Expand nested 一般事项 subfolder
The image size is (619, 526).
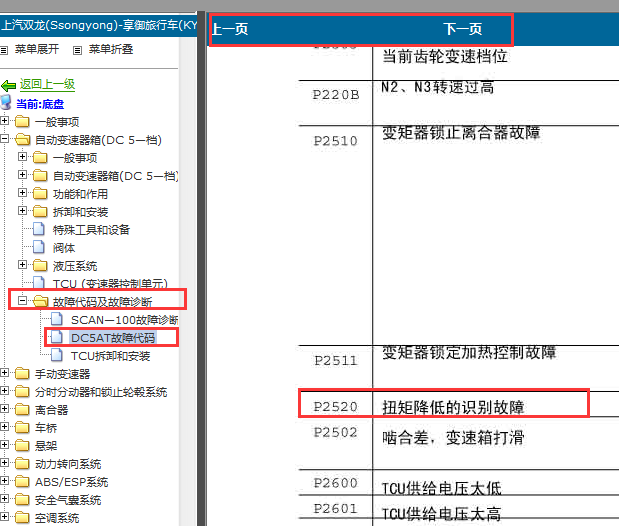[x=23, y=157]
